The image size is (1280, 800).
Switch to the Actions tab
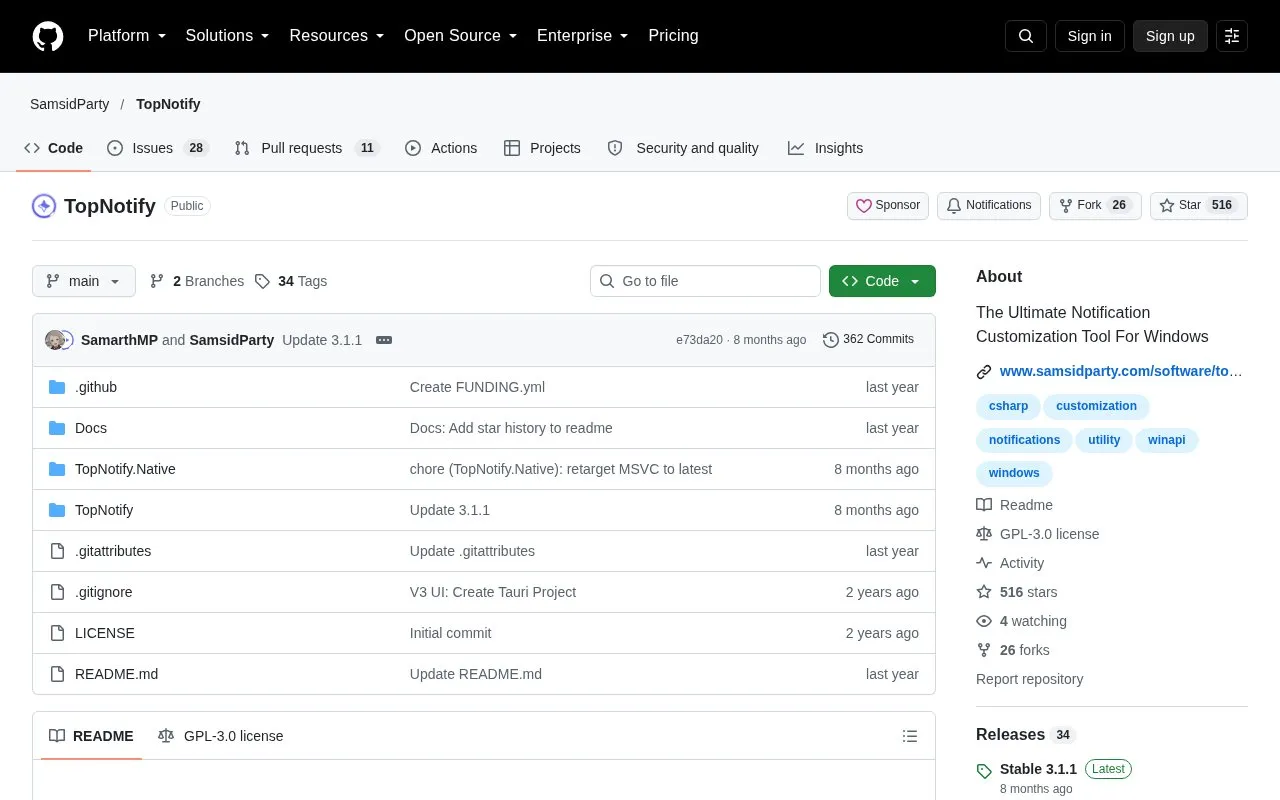point(441,148)
